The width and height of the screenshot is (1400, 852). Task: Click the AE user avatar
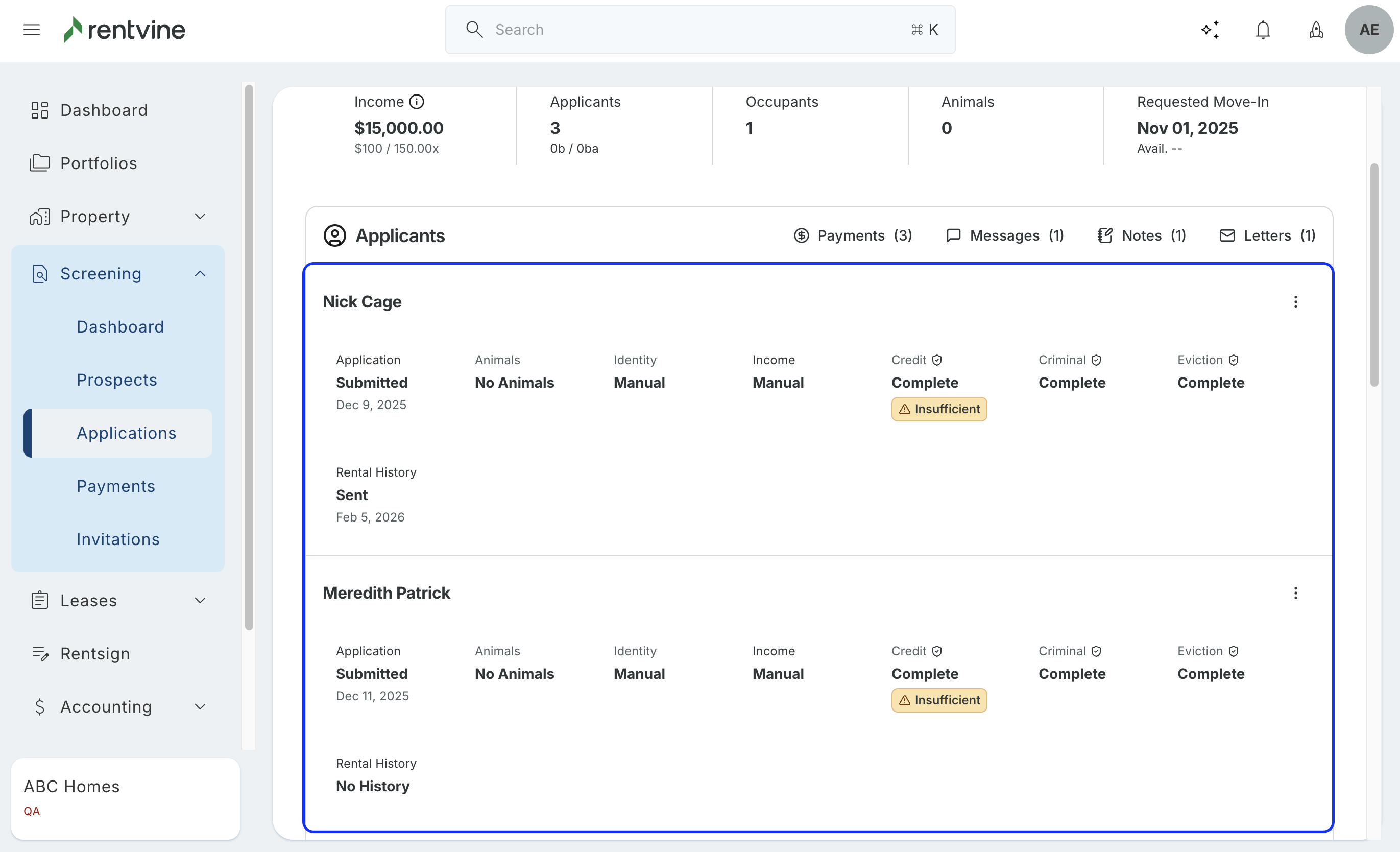pos(1368,30)
